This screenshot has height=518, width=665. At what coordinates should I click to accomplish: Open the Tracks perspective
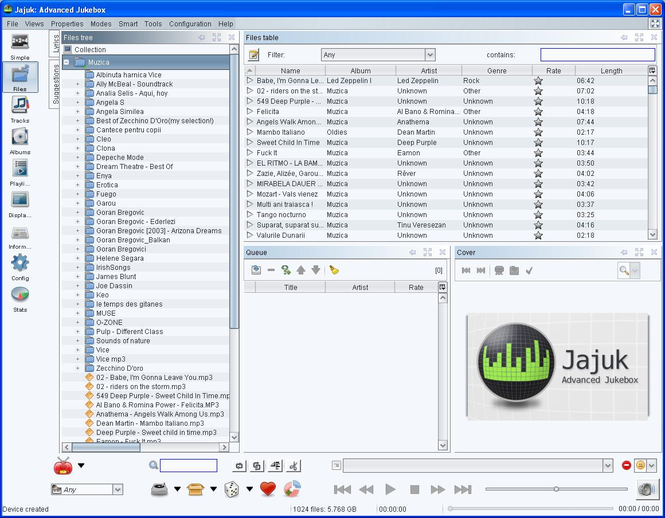(x=20, y=109)
